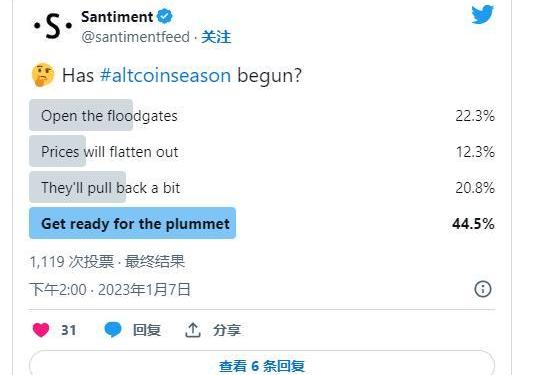Click the Santiment account name

(117, 17)
